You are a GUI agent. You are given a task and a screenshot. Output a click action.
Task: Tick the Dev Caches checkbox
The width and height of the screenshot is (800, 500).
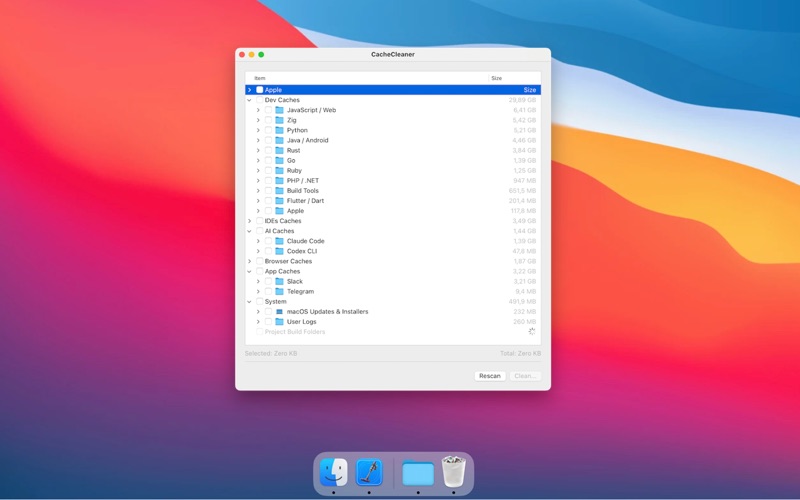point(260,100)
